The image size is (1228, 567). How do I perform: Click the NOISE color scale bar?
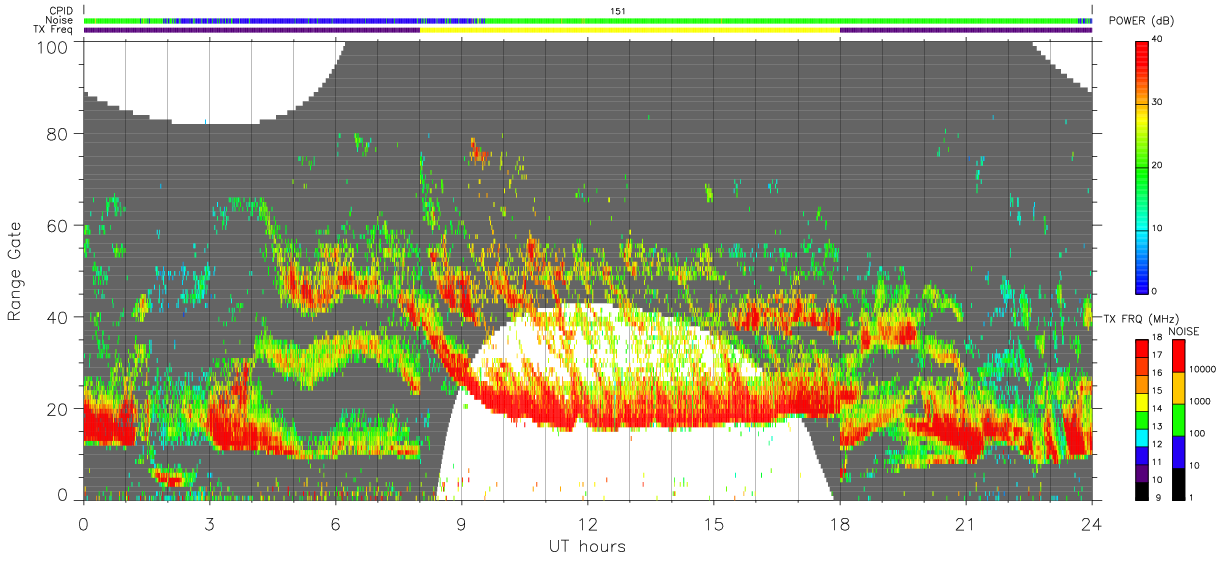pyautogui.click(x=1178, y=420)
